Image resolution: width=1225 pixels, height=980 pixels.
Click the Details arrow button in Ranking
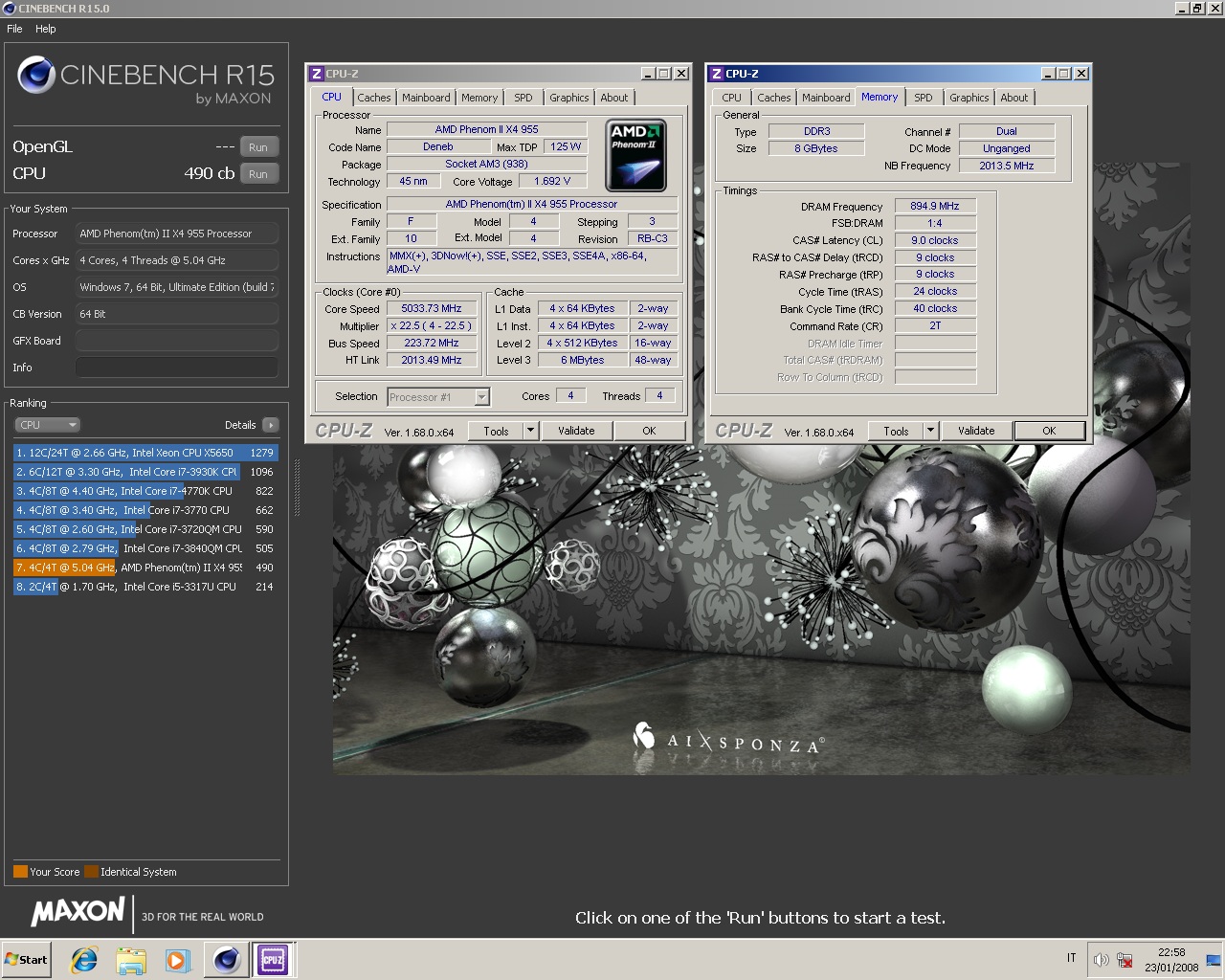[270, 425]
